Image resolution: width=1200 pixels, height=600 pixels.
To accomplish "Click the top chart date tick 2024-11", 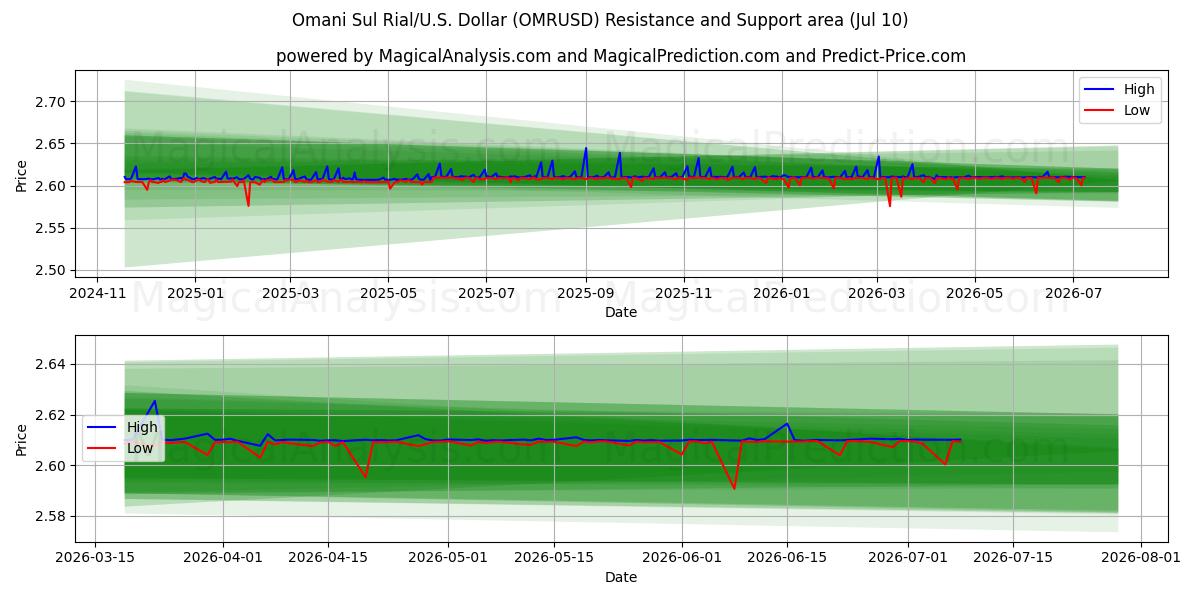I will [96, 294].
